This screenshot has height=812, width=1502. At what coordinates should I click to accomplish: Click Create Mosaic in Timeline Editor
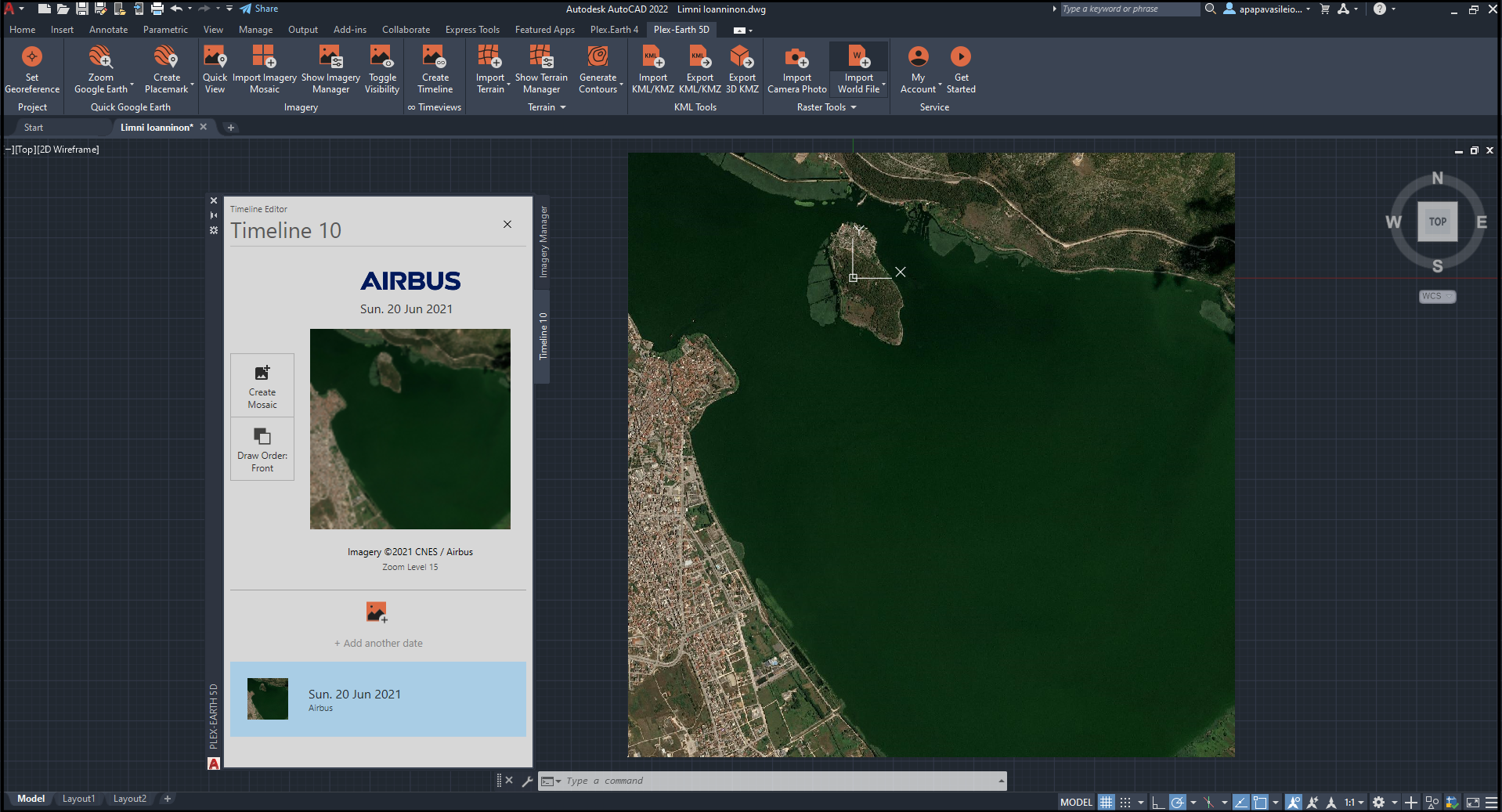click(262, 385)
